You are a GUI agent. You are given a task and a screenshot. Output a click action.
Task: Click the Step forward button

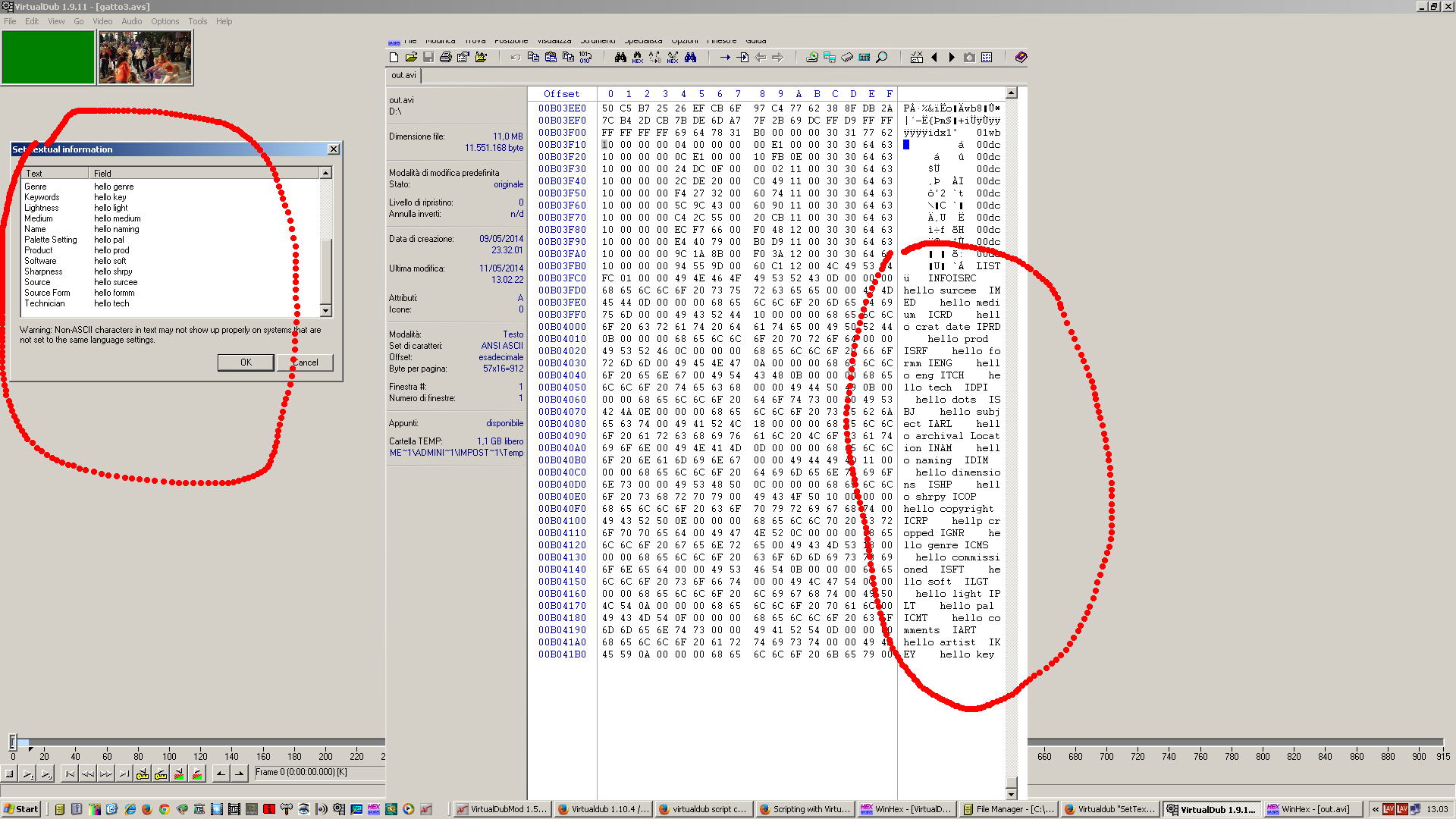click(106, 774)
